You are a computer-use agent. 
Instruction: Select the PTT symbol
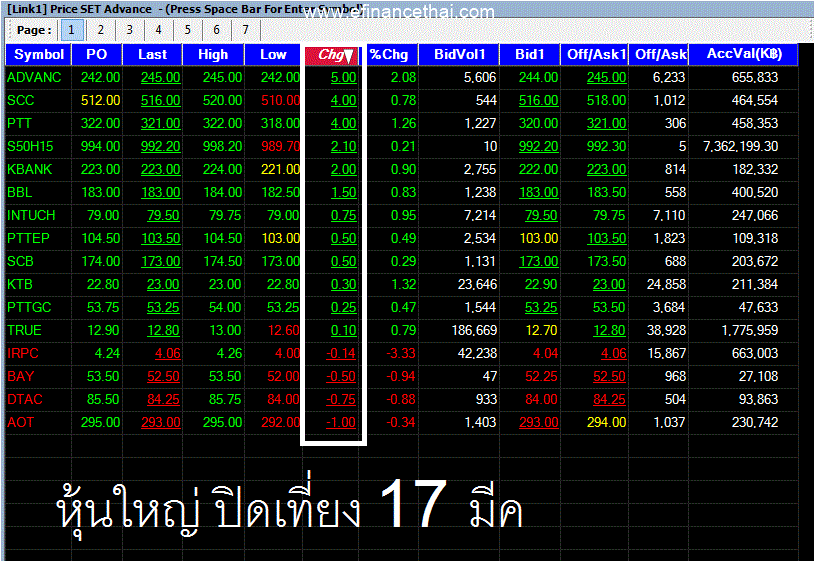point(19,124)
